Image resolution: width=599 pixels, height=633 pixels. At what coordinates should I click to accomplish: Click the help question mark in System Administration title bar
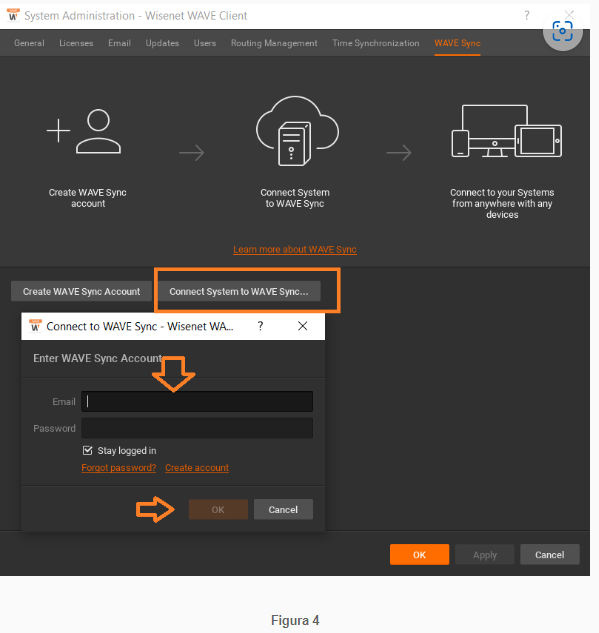pos(527,15)
